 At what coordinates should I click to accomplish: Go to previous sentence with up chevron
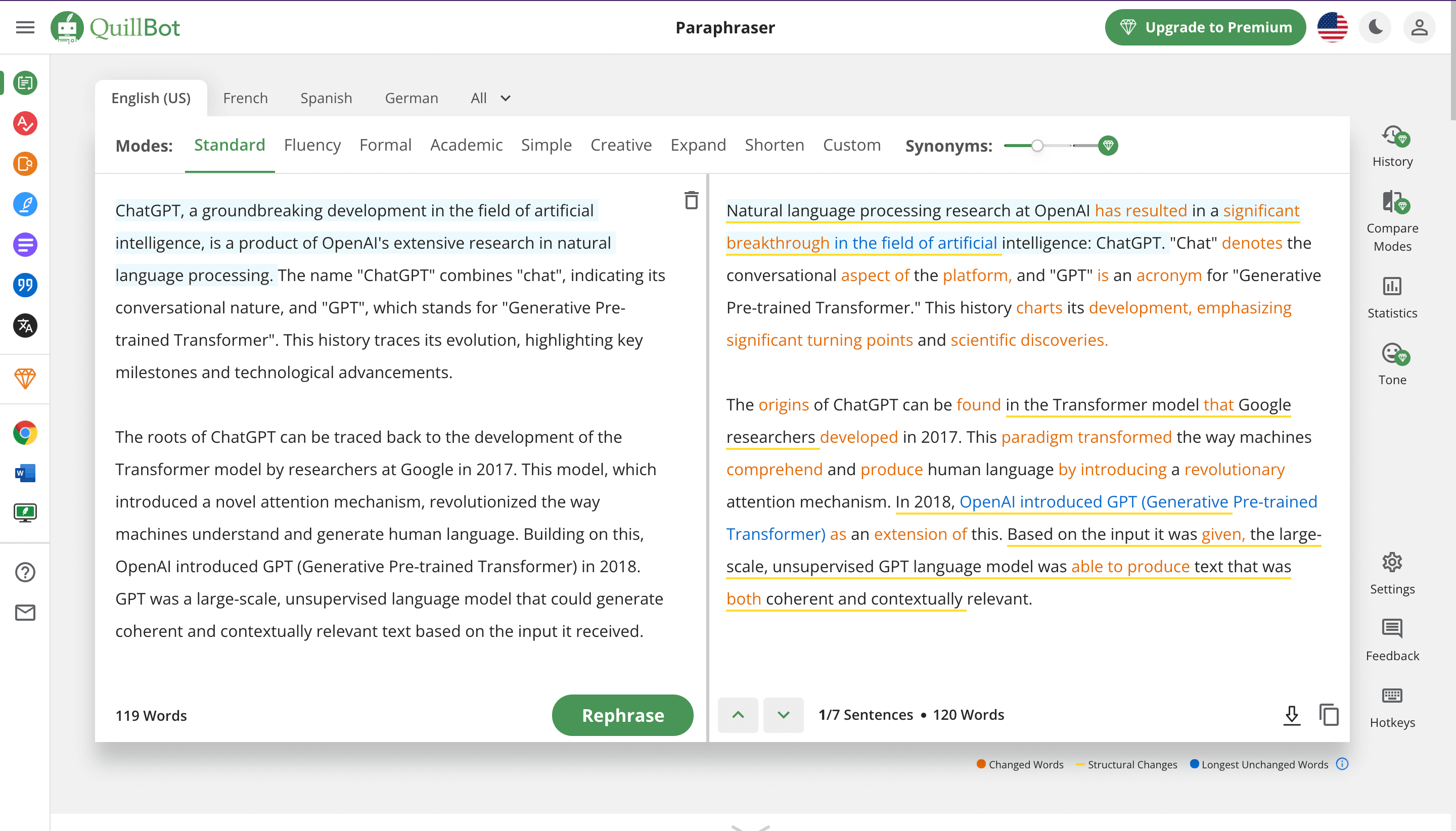738,715
